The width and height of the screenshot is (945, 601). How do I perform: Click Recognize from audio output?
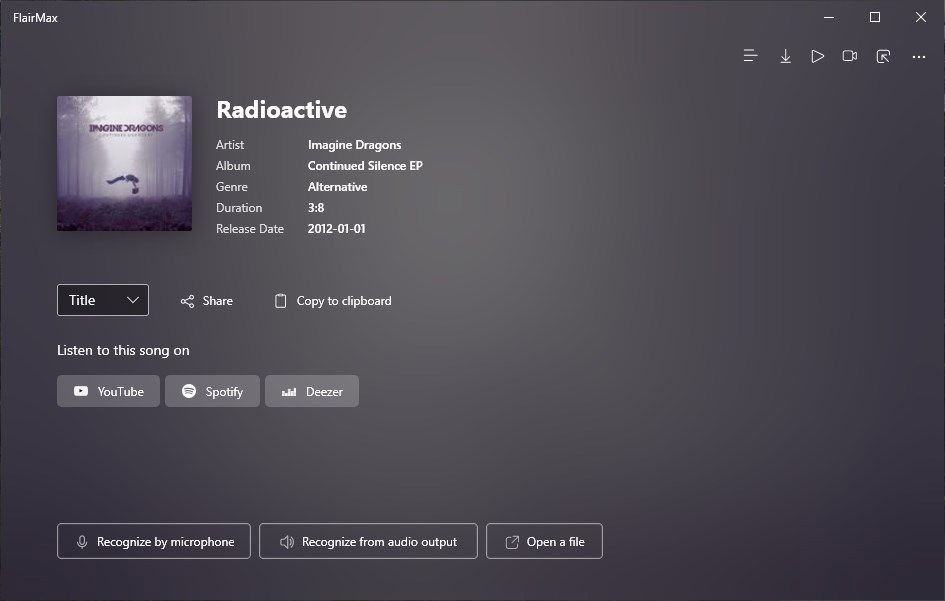pos(368,541)
